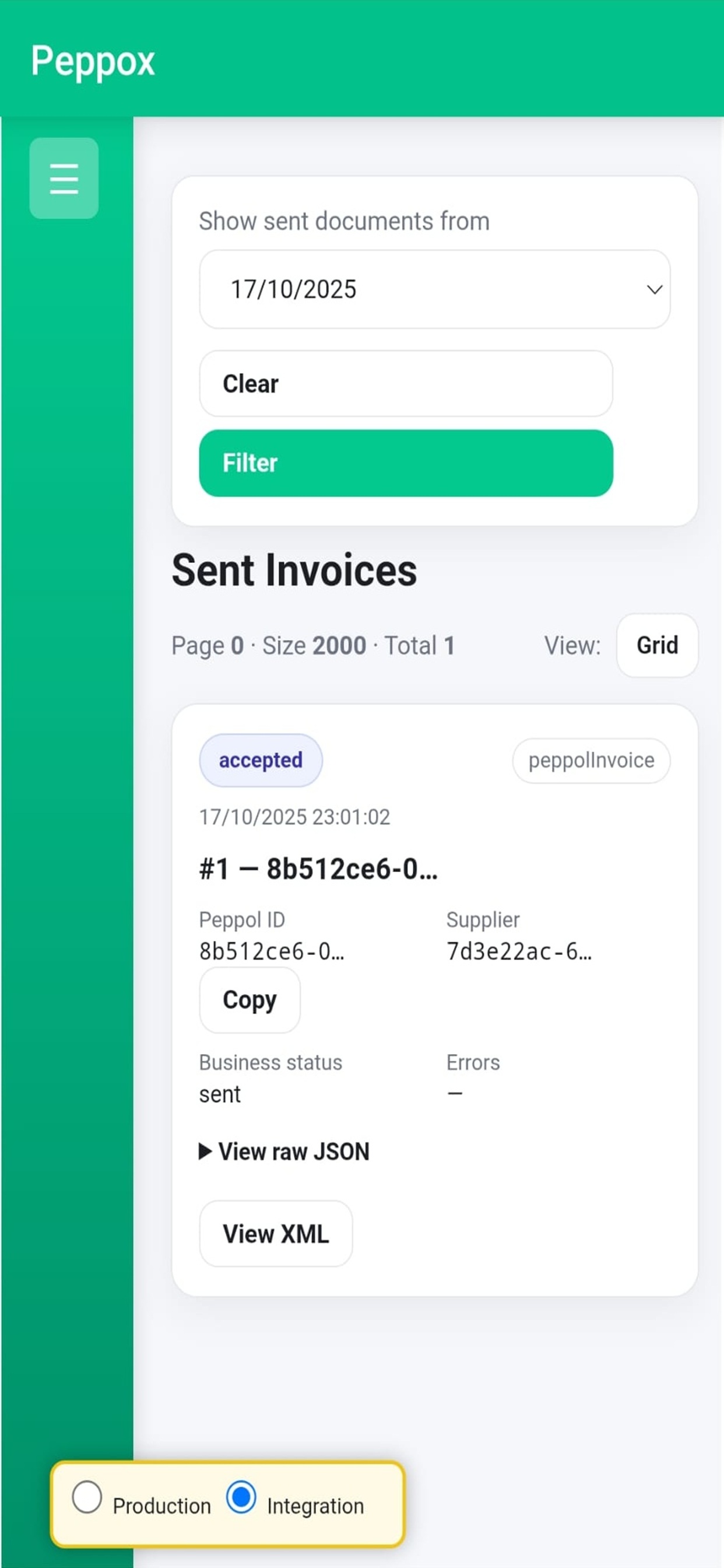Open invoice #1 — 8b512ce6

click(318, 869)
